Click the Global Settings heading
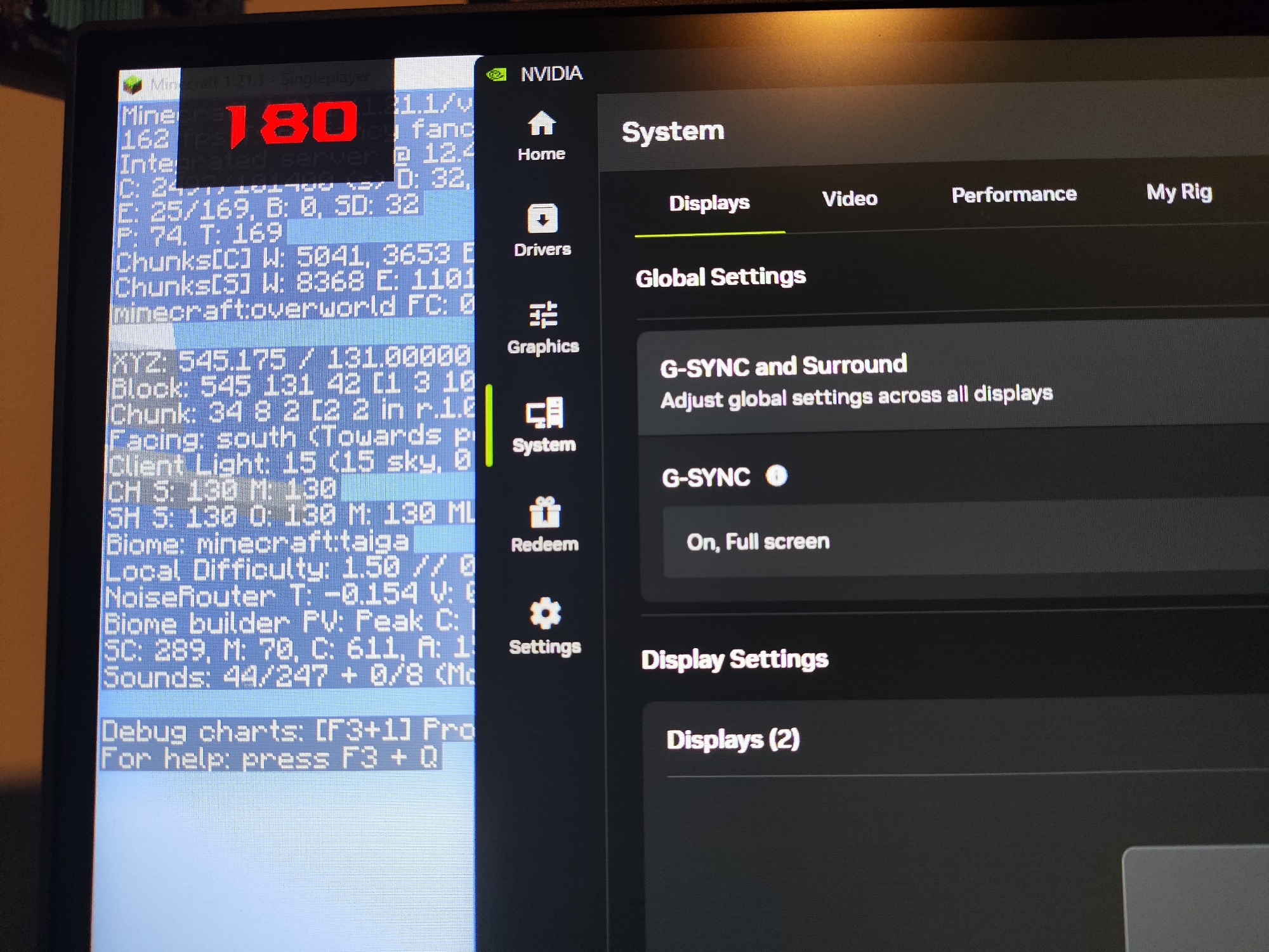The height and width of the screenshot is (952, 1269). [720, 277]
